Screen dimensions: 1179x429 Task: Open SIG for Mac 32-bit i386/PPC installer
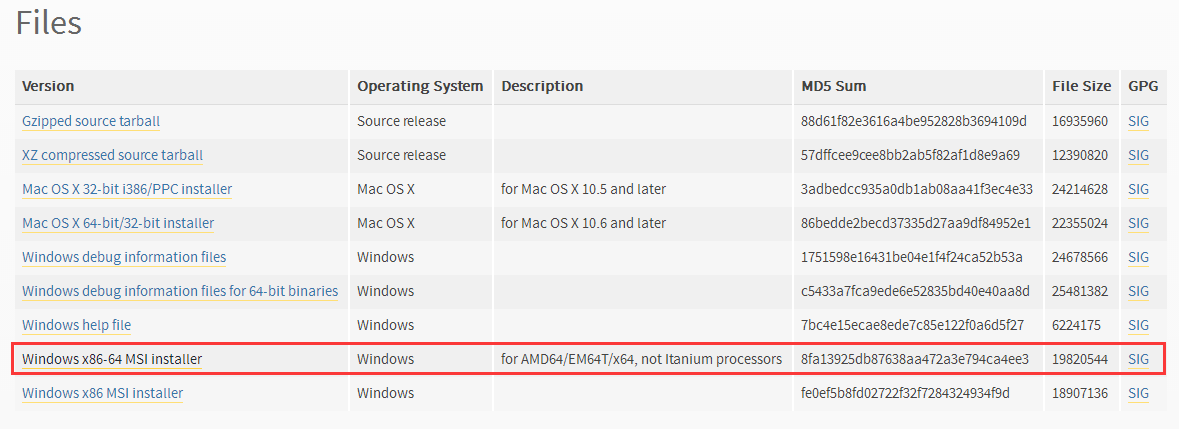pos(1138,189)
